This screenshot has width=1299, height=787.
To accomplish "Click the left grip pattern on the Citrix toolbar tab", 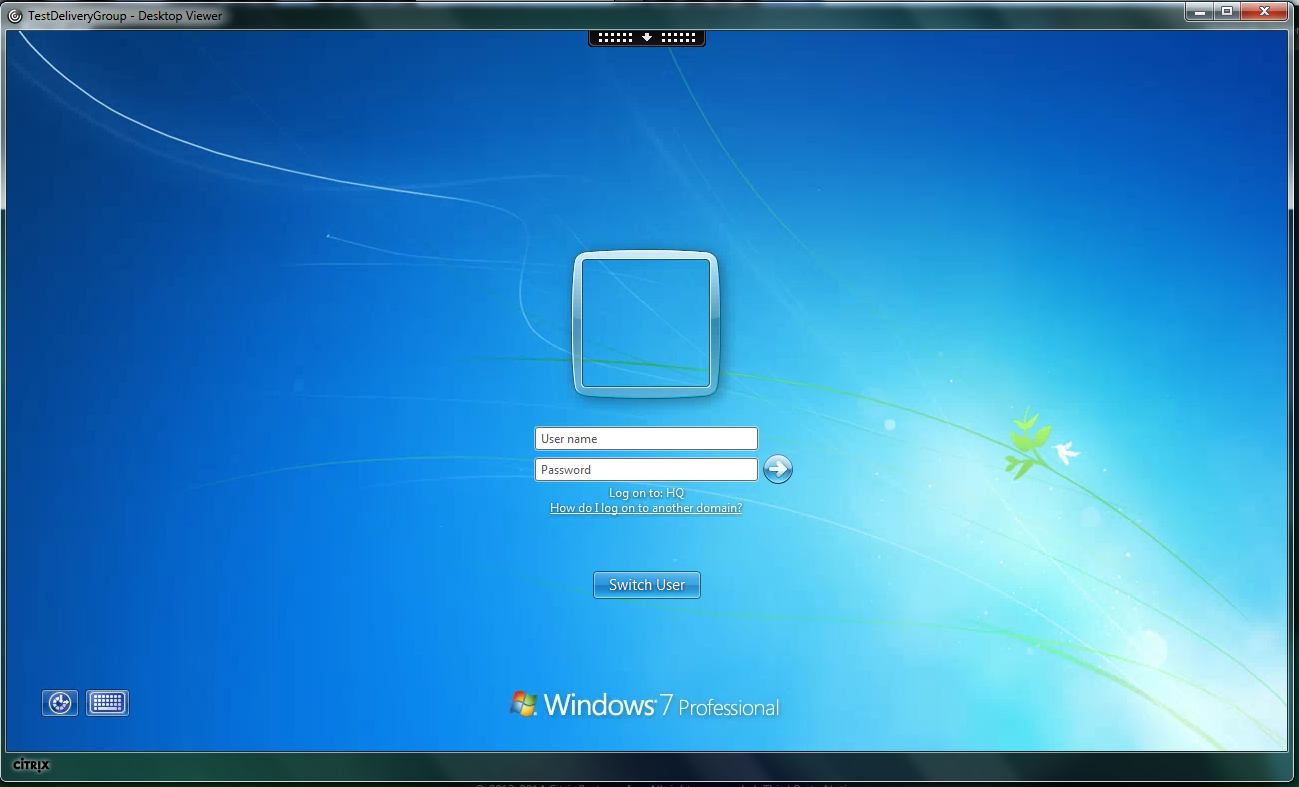I will pyautogui.click(x=613, y=37).
